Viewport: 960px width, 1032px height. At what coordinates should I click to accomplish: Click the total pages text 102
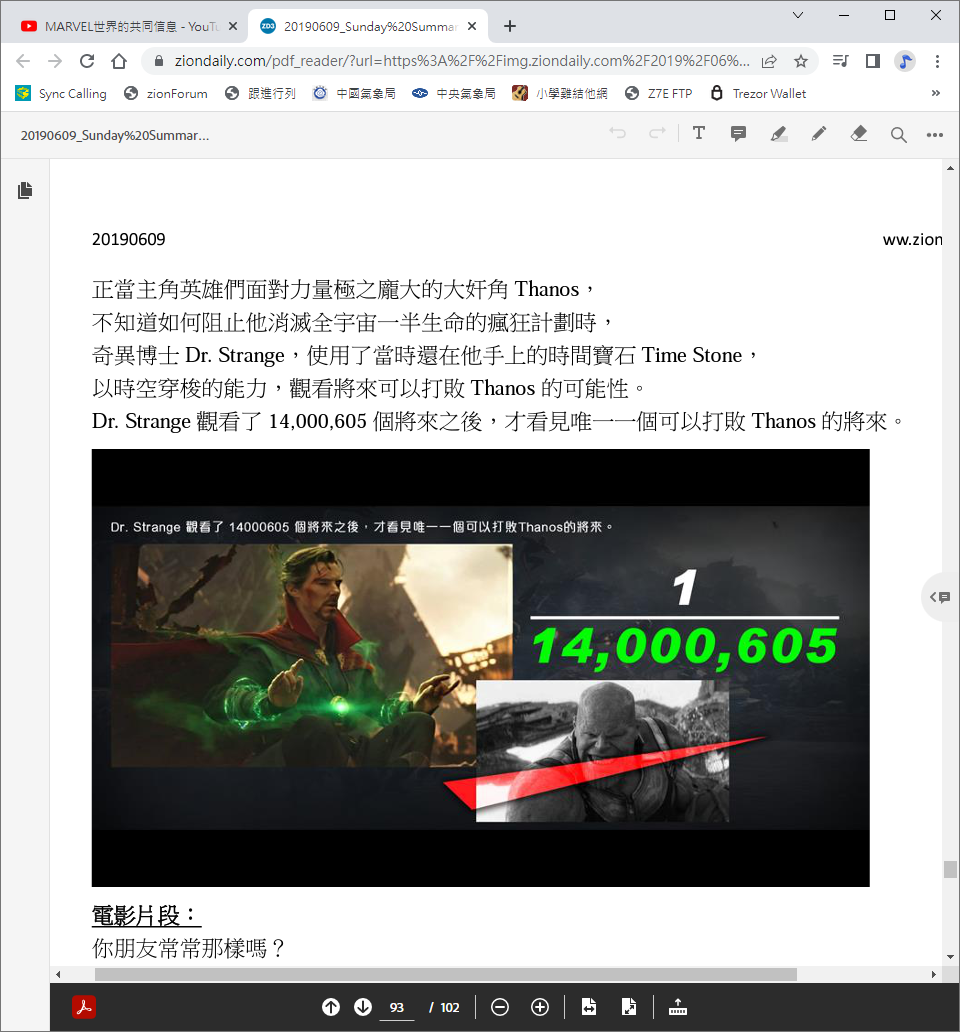(x=450, y=1008)
